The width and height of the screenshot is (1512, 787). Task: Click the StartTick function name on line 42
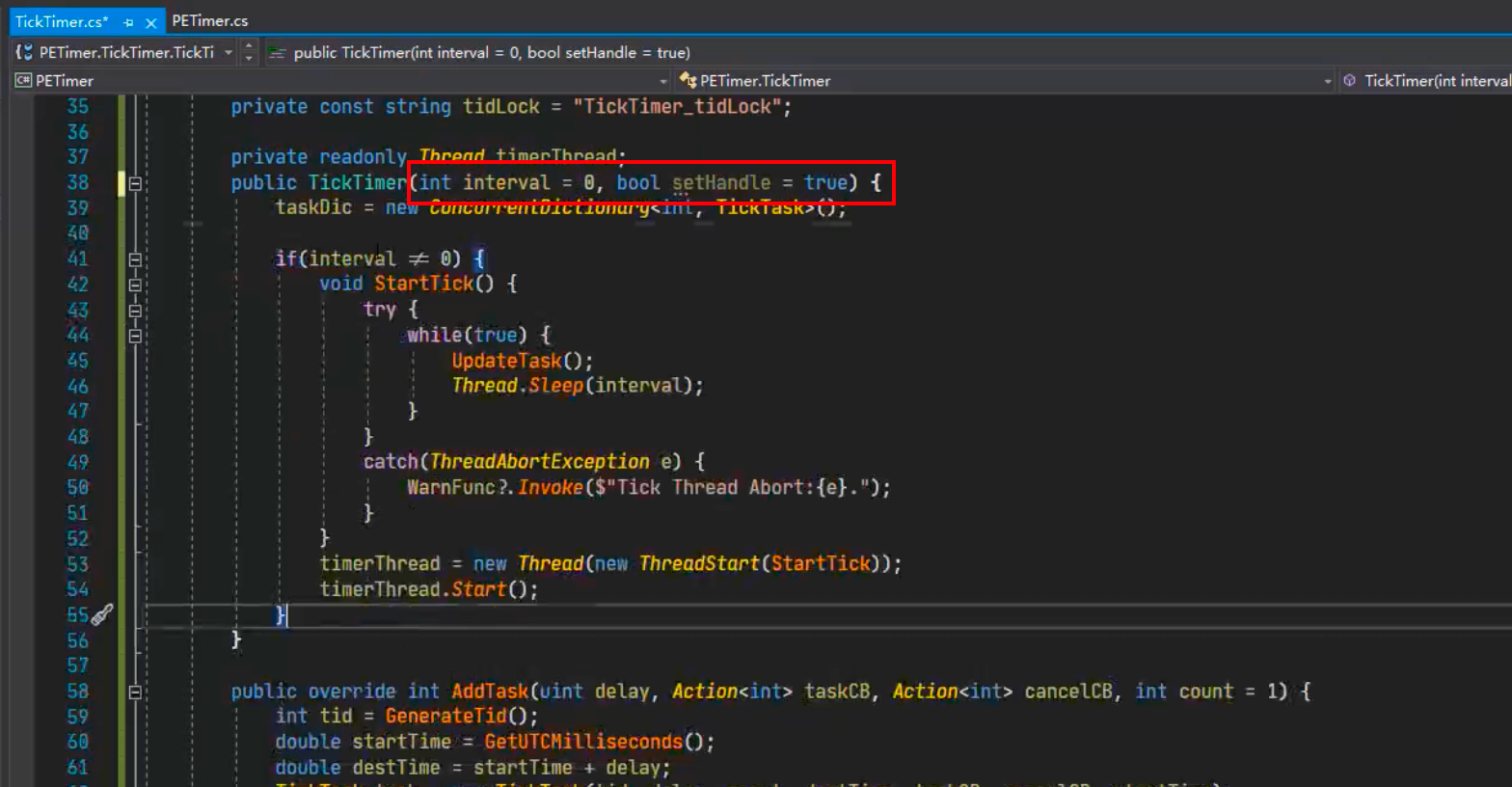click(423, 284)
